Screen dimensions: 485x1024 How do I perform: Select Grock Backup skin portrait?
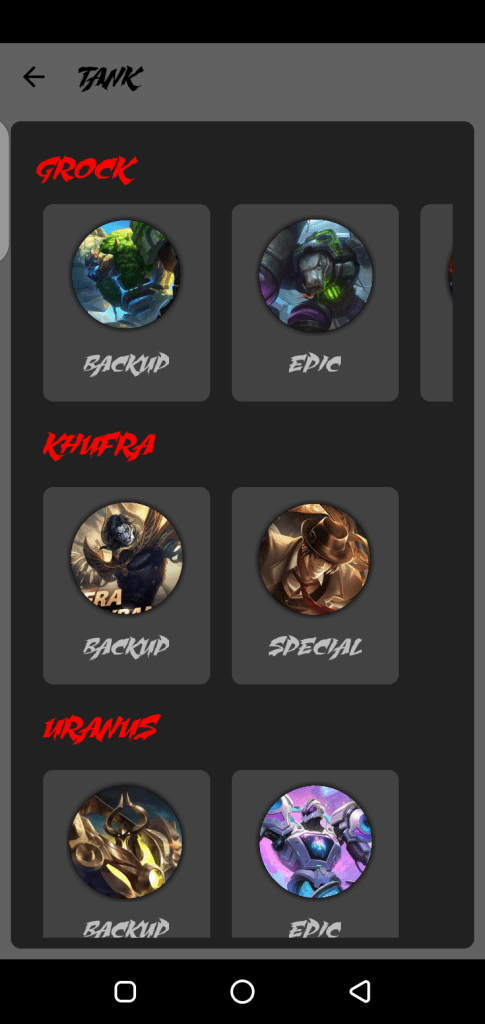(126, 274)
